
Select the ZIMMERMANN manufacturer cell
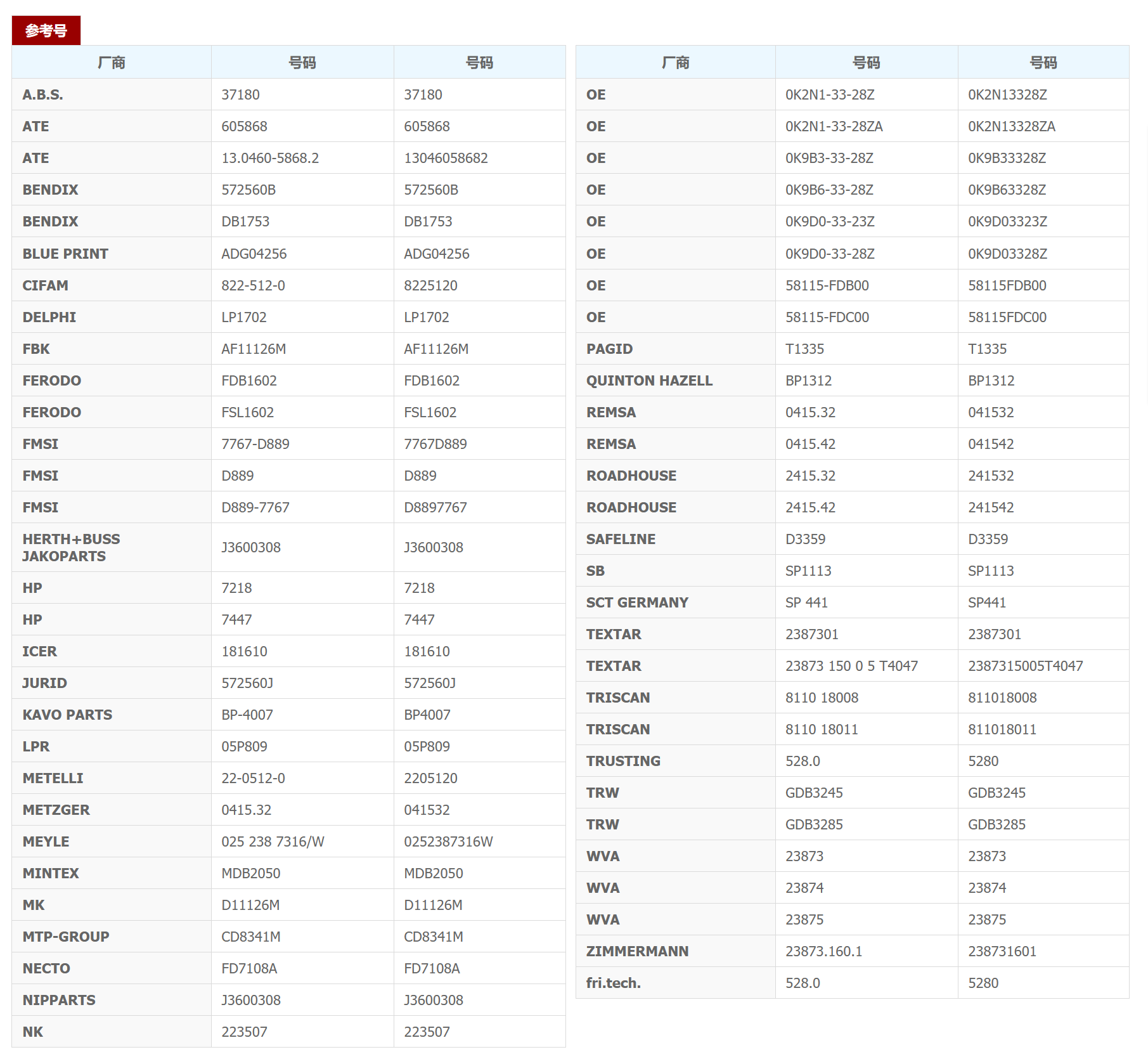[676, 951]
